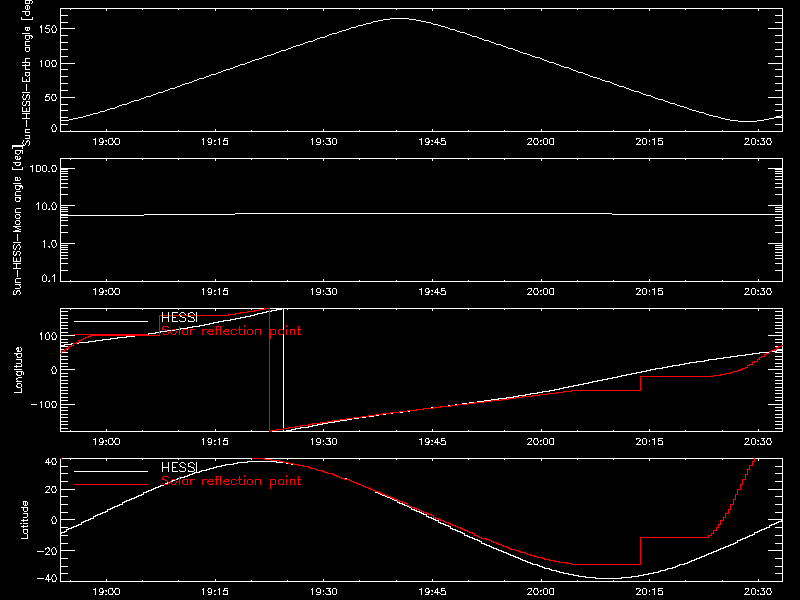Click red legend line in Latitude plot
This screenshot has height=600, width=800.
[111, 485]
